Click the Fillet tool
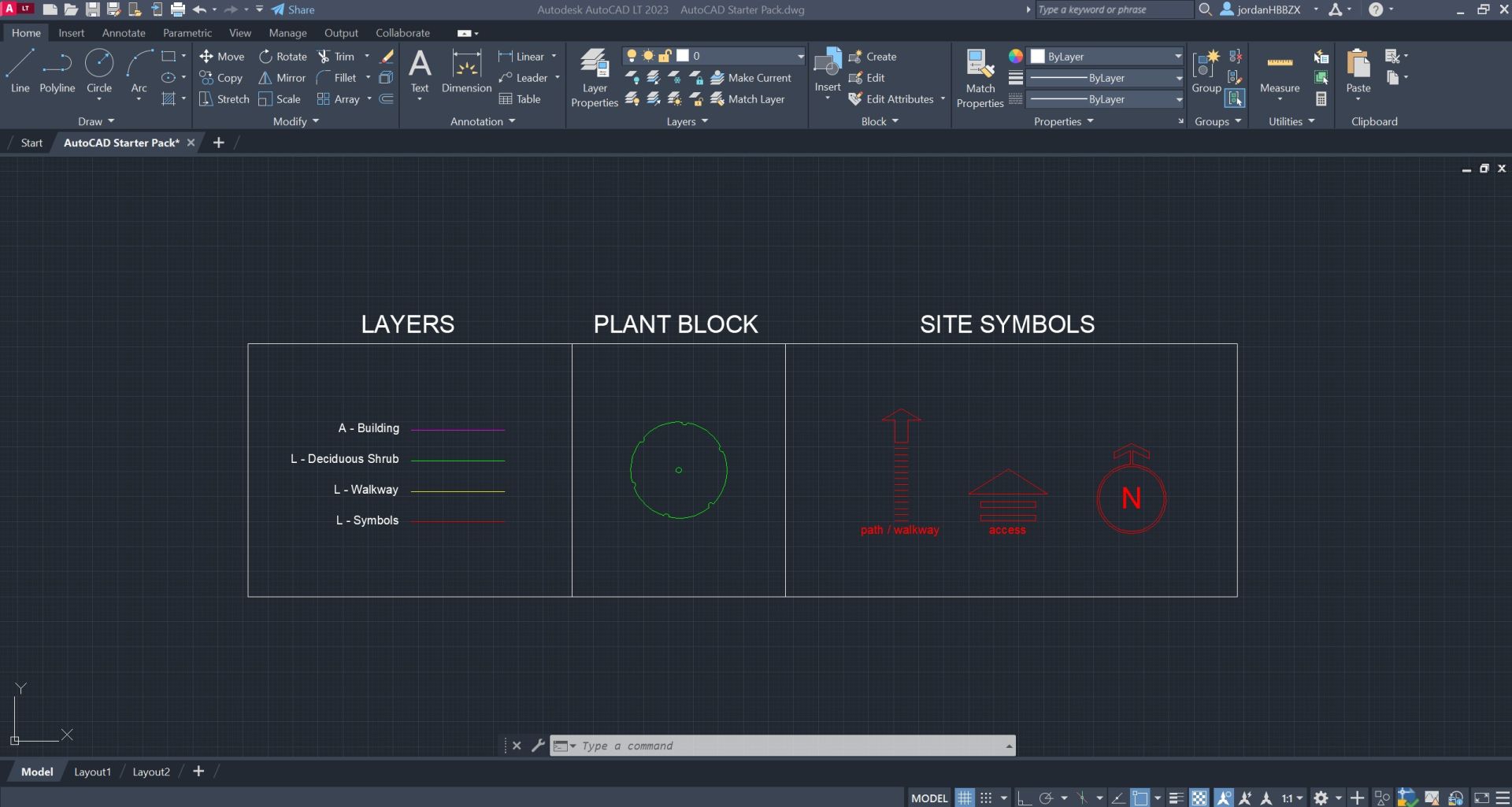The height and width of the screenshot is (807, 1512). (336, 78)
